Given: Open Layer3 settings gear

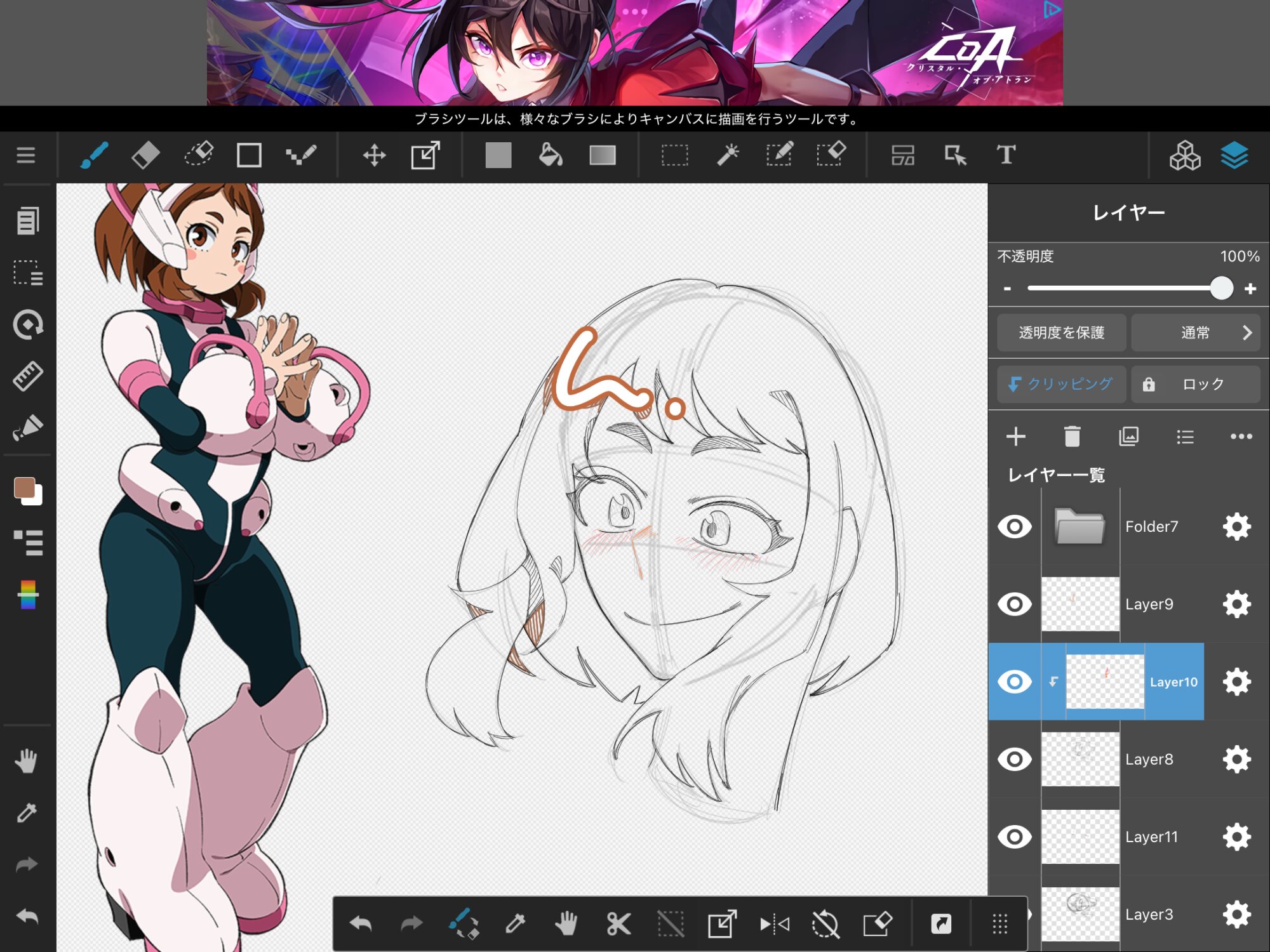Looking at the screenshot, I should tap(1236, 914).
